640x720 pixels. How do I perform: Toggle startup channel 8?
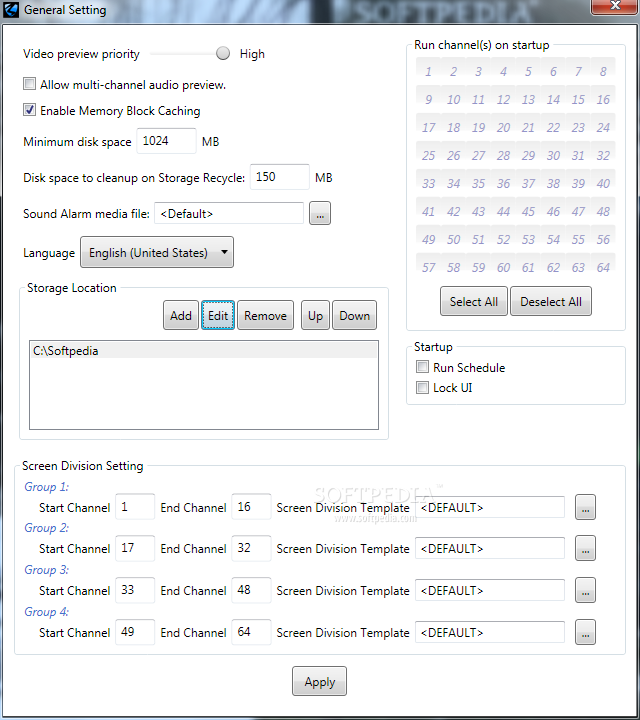point(603,71)
